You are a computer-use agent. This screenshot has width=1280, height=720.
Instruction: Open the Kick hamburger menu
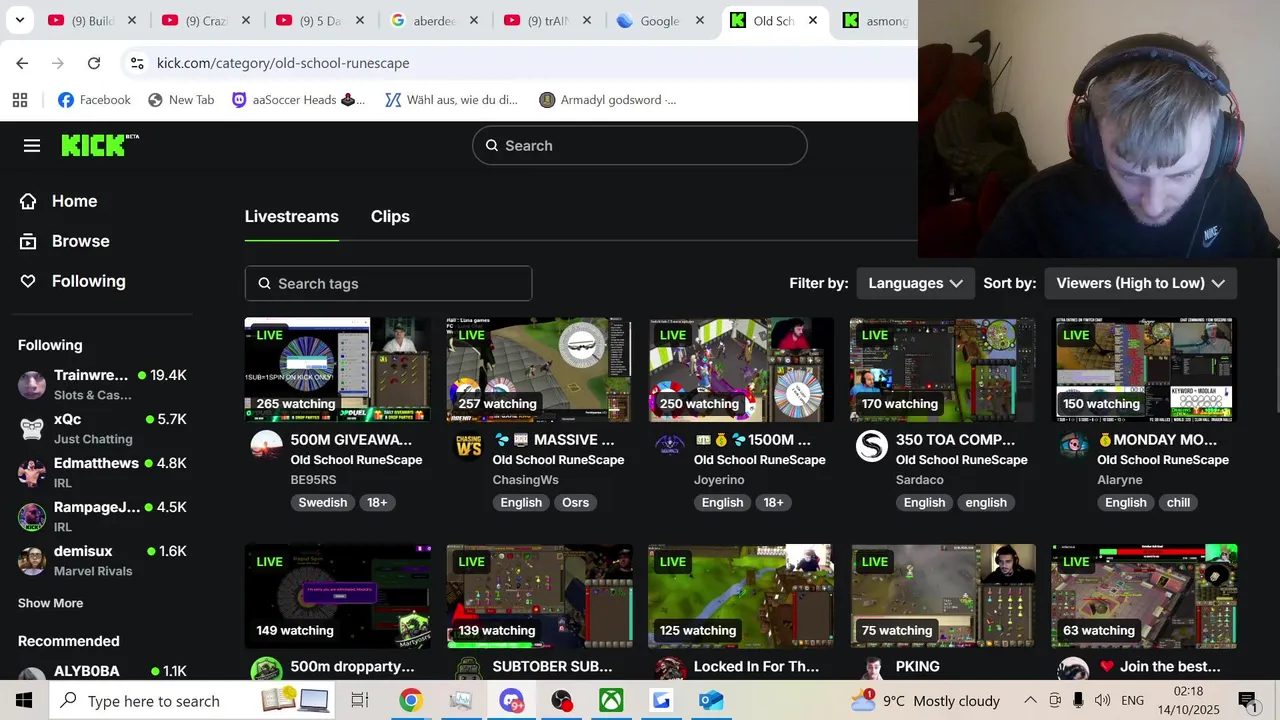pos(32,146)
